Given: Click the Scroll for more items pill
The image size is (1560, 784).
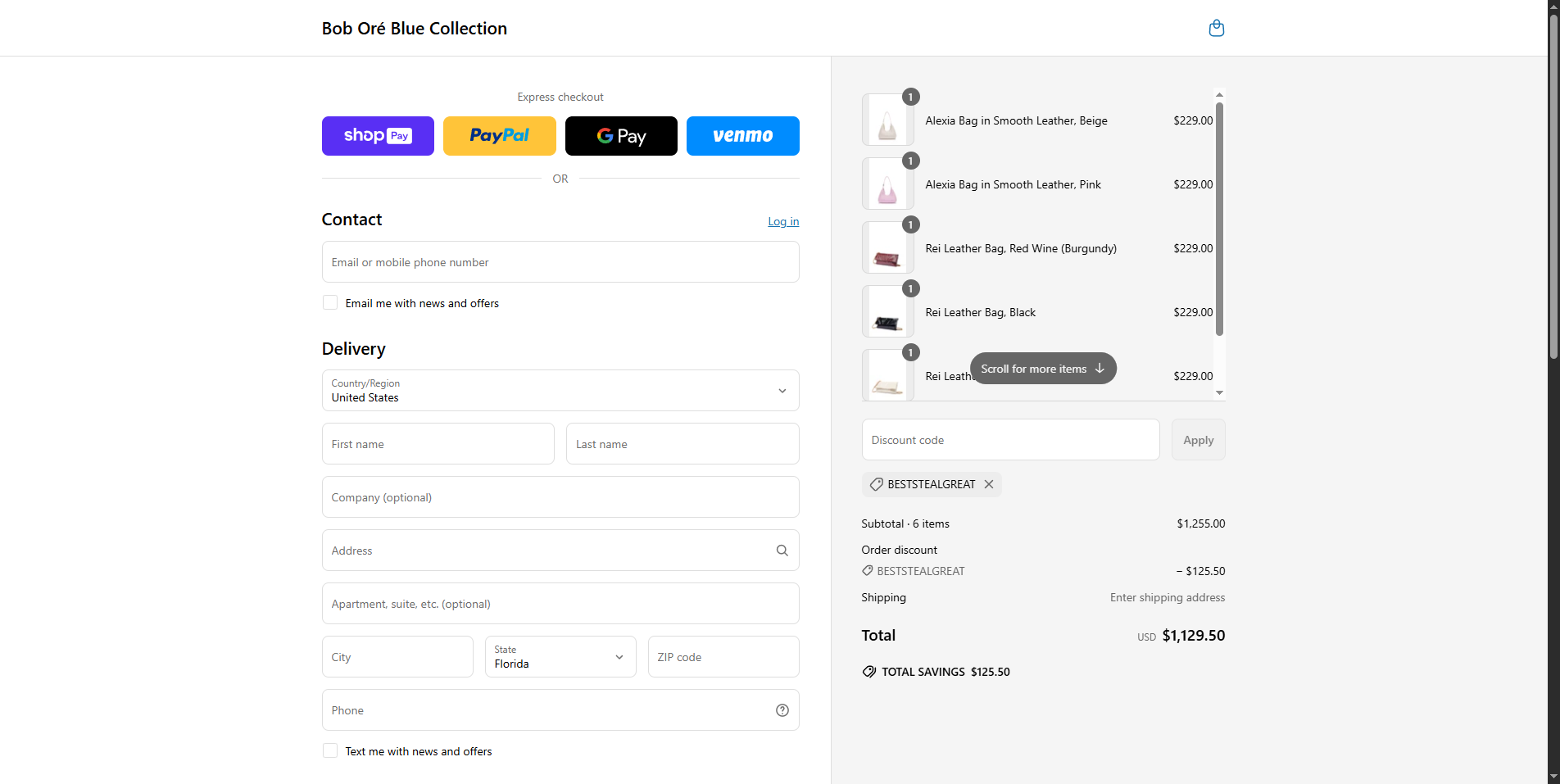Looking at the screenshot, I should [x=1043, y=369].
